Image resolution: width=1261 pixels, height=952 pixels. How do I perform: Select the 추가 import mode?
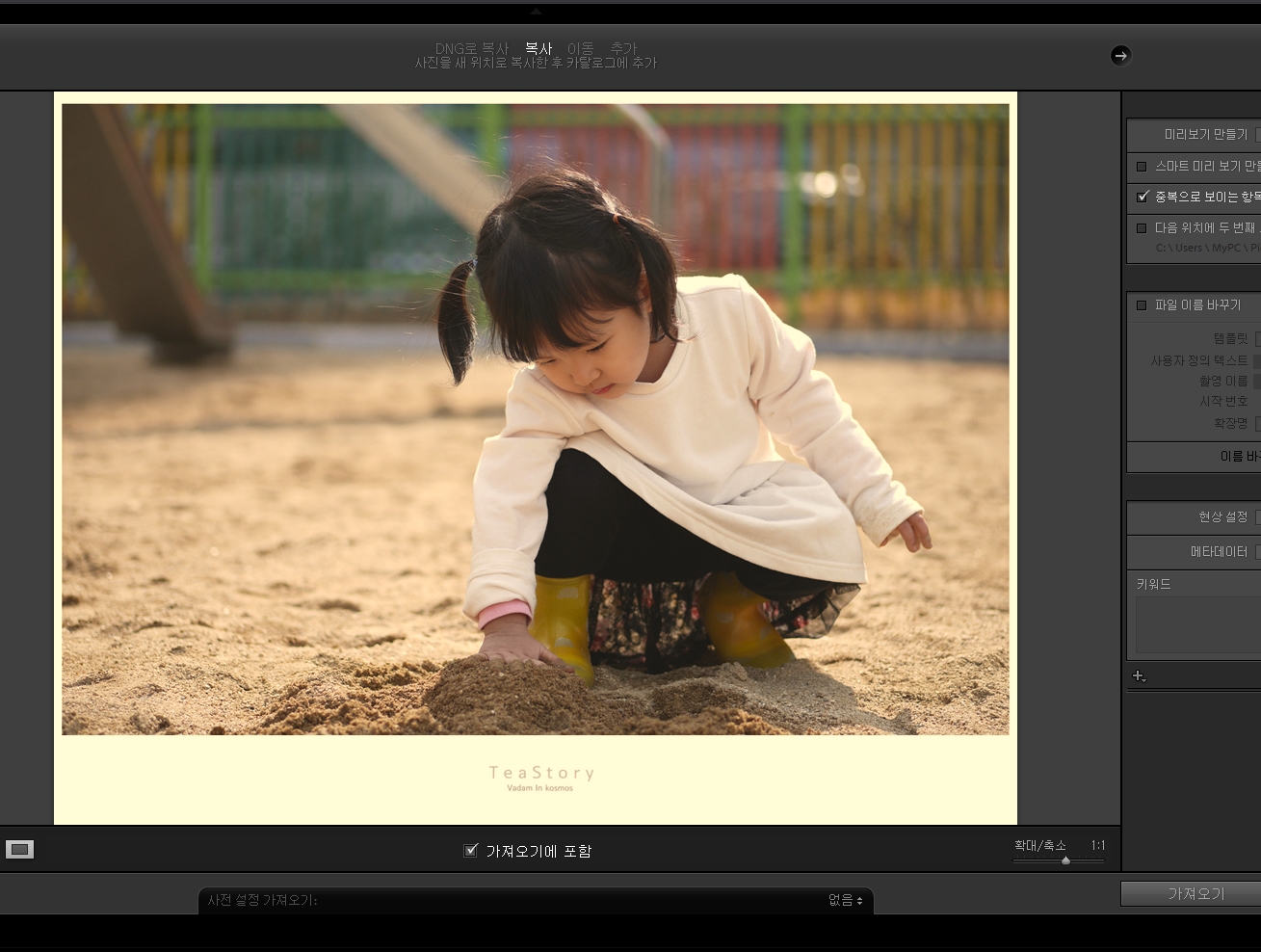point(623,48)
